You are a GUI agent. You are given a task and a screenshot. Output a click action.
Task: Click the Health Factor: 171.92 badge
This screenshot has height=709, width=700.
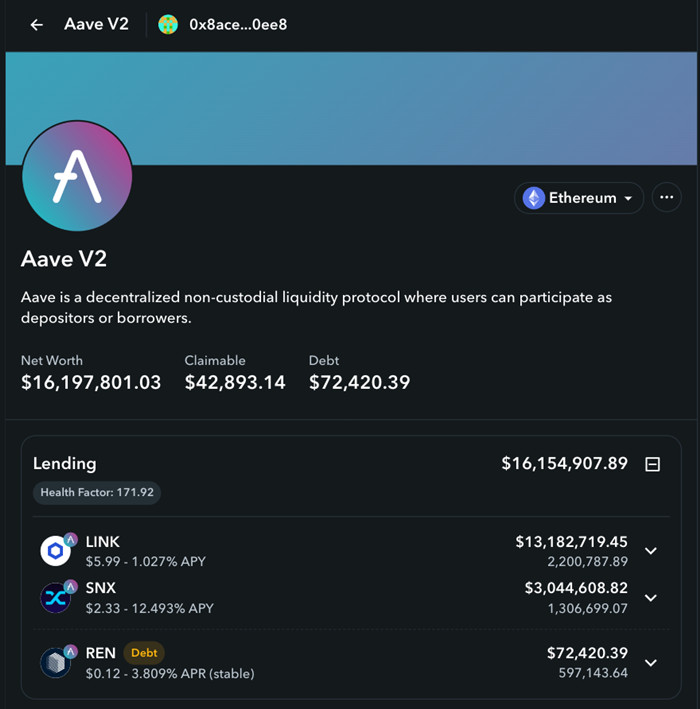point(97,492)
